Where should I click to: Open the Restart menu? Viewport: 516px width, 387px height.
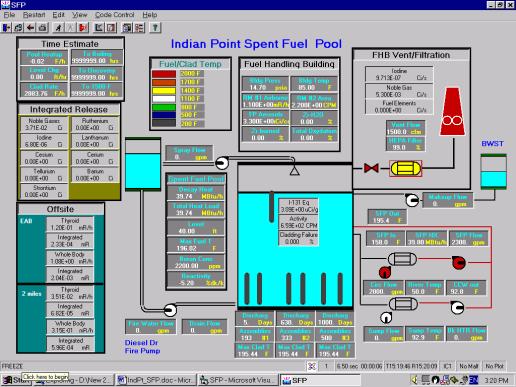34,15
